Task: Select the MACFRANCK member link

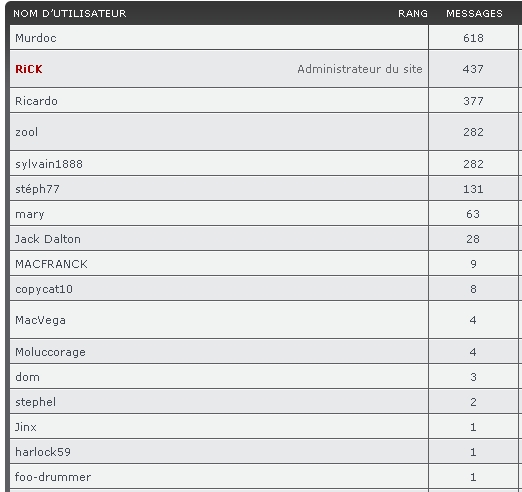Action: [51, 264]
